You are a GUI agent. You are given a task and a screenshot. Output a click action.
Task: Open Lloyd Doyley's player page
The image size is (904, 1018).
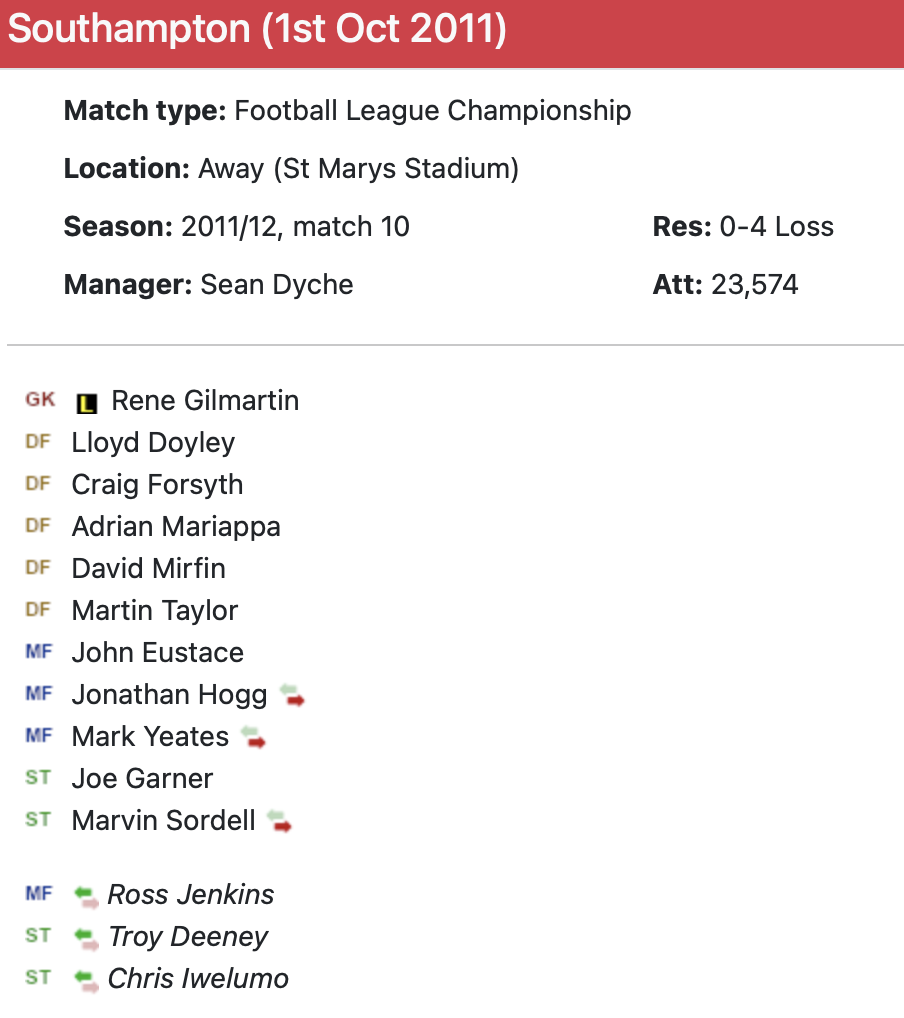[153, 443]
